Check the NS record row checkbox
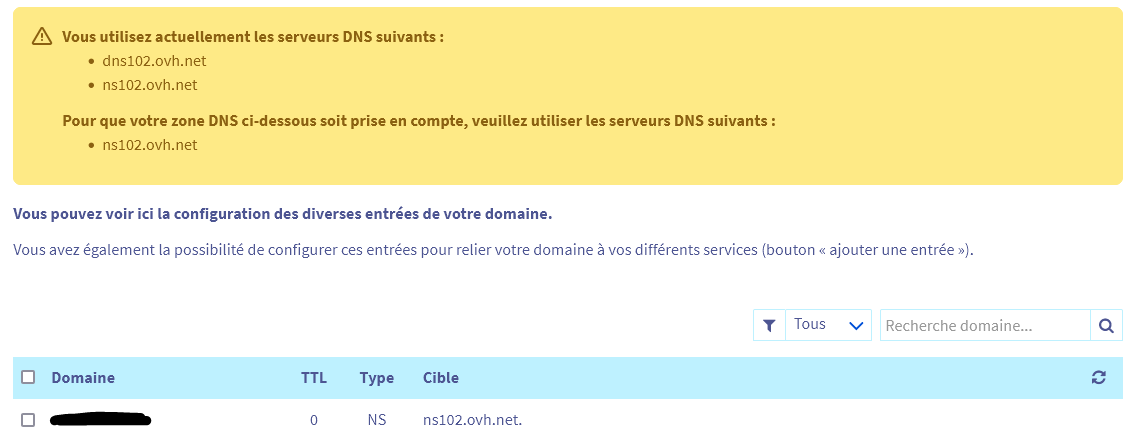The height and width of the screenshot is (437, 1132). 28,420
